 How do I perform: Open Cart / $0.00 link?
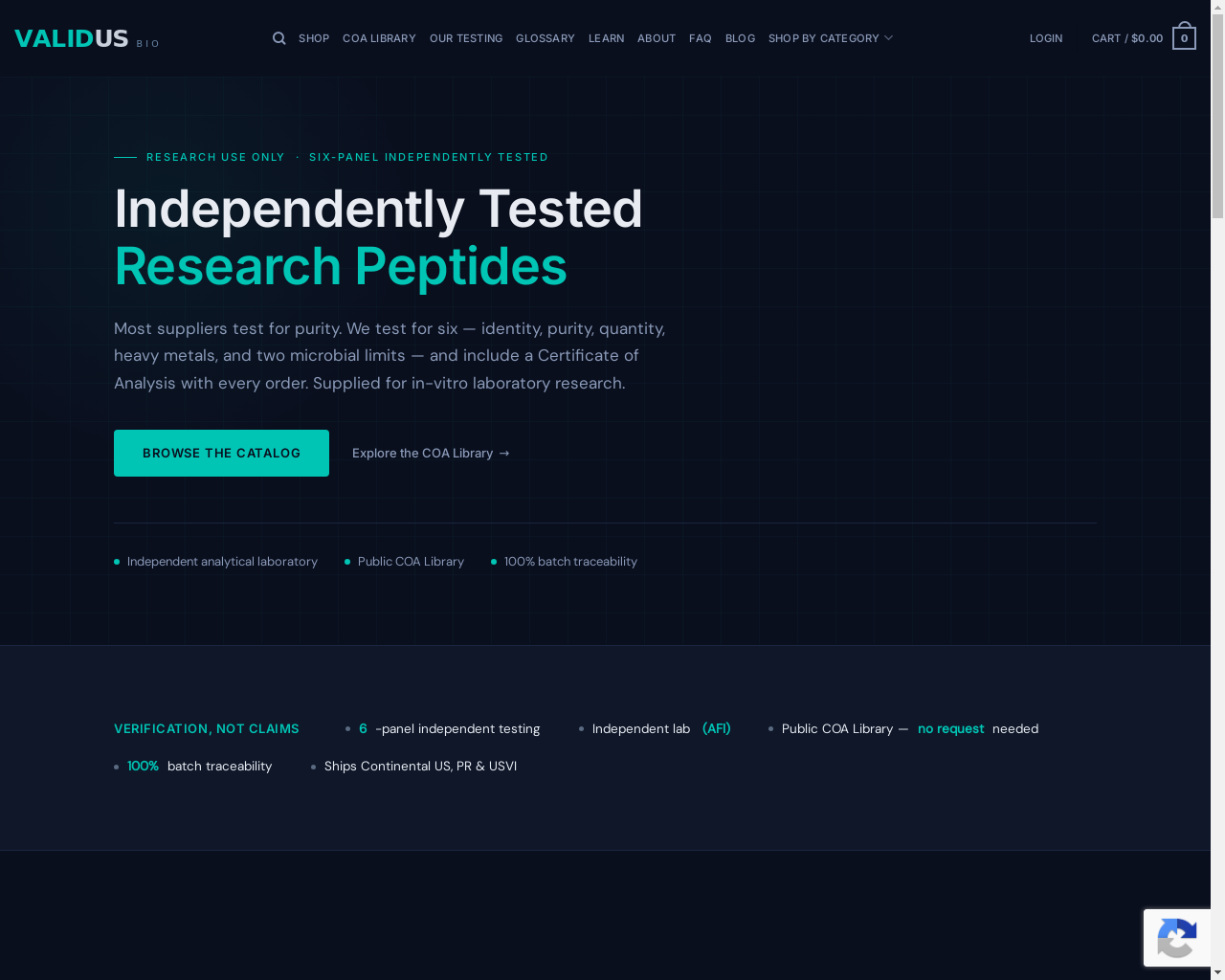coord(1127,38)
